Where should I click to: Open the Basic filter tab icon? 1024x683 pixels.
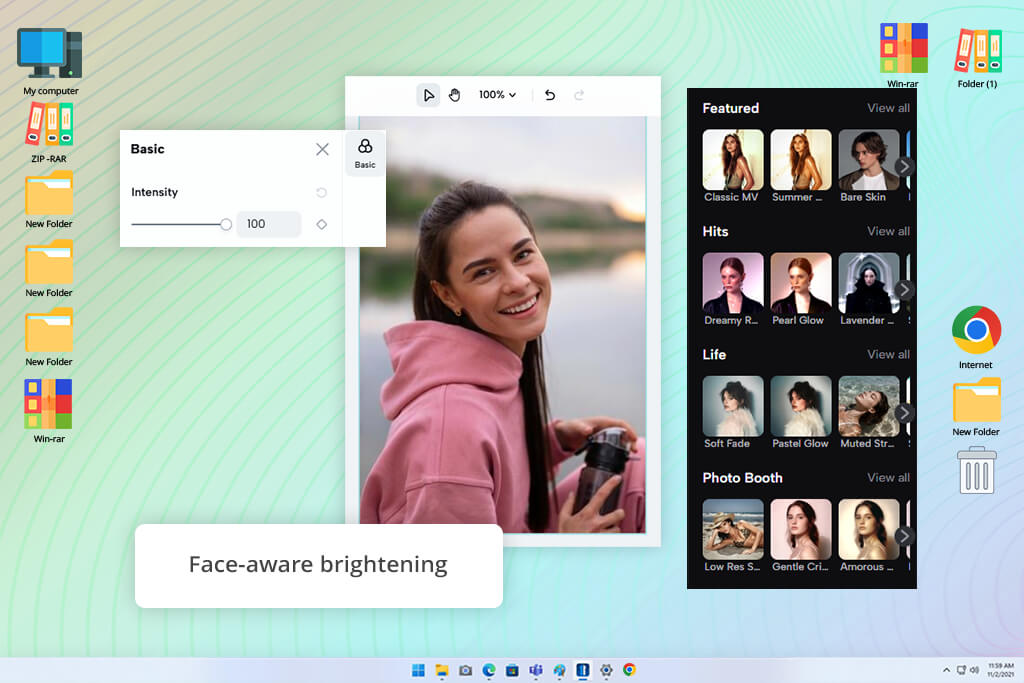click(x=365, y=153)
